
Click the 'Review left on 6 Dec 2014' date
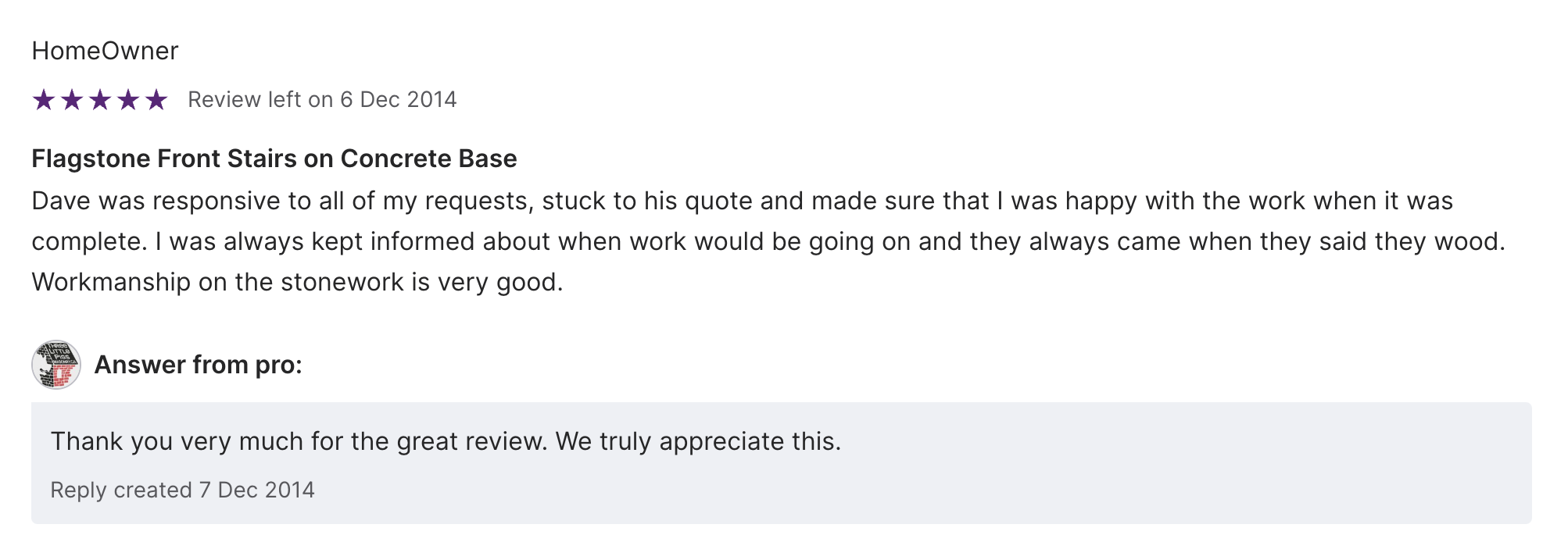(322, 100)
